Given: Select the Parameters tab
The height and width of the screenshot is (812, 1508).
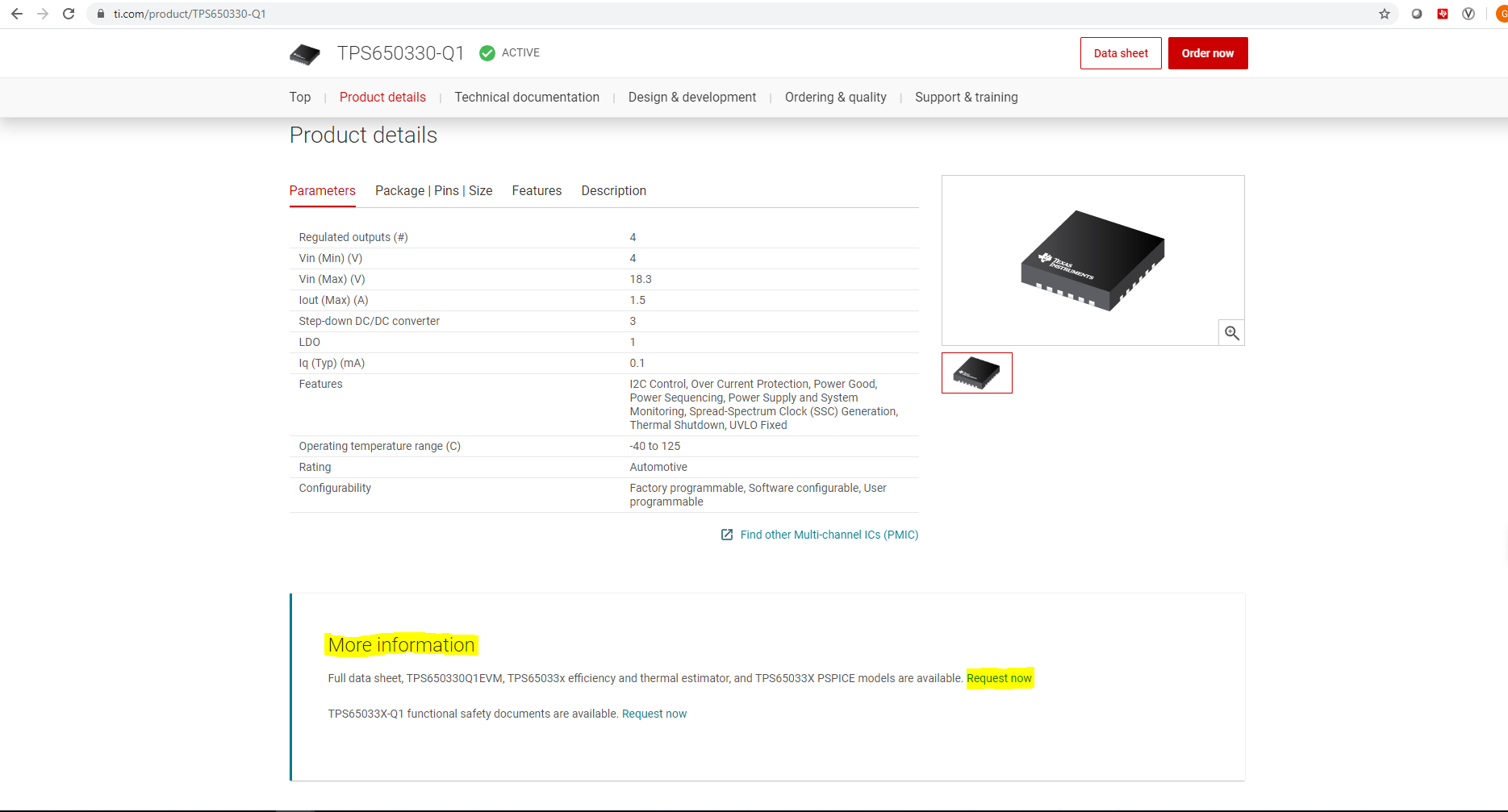Looking at the screenshot, I should click(323, 191).
